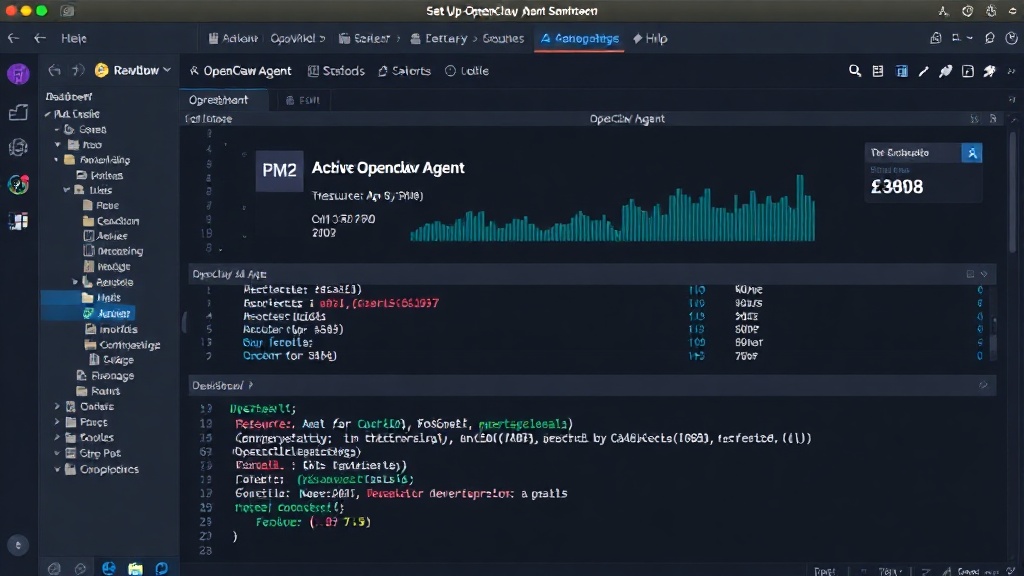This screenshot has height=576, width=1024.
Task: Click the document lock icon in menu row
Action: (x=936, y=39)
